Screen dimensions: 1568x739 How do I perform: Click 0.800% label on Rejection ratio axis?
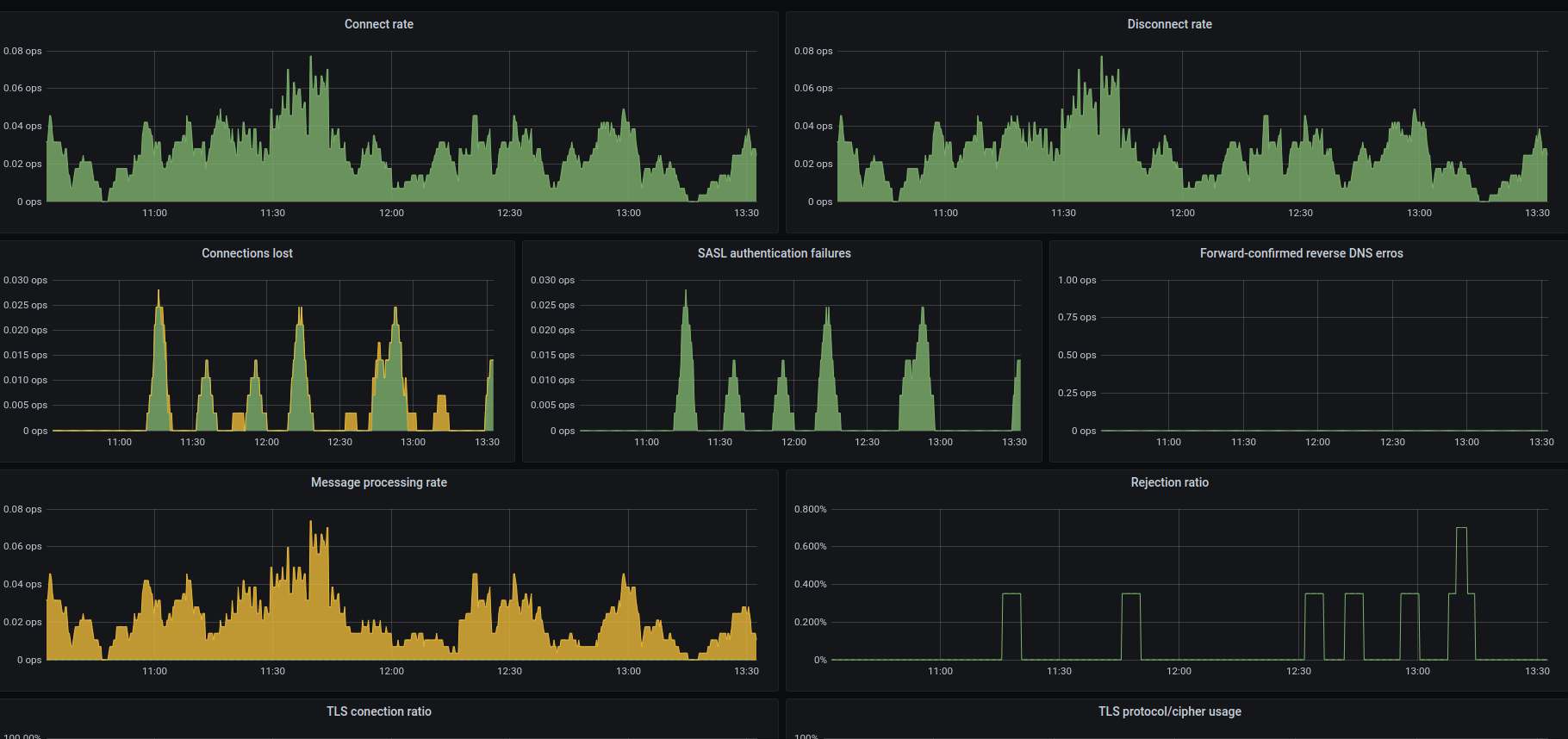pos(810,509)
